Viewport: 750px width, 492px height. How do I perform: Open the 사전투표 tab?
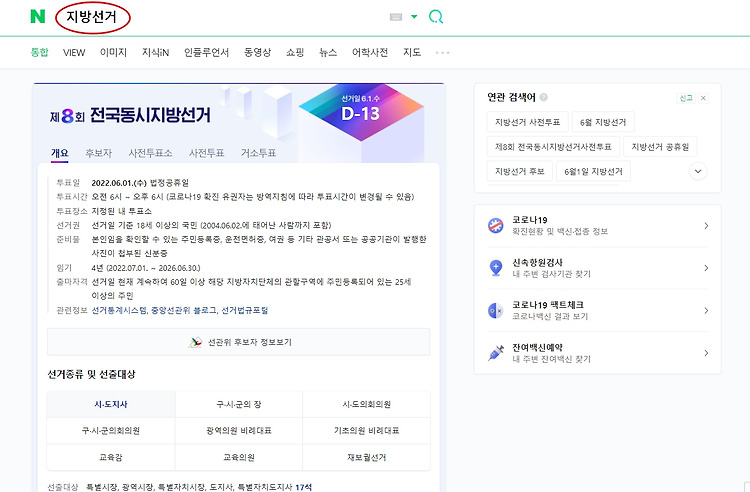[207, 153]
